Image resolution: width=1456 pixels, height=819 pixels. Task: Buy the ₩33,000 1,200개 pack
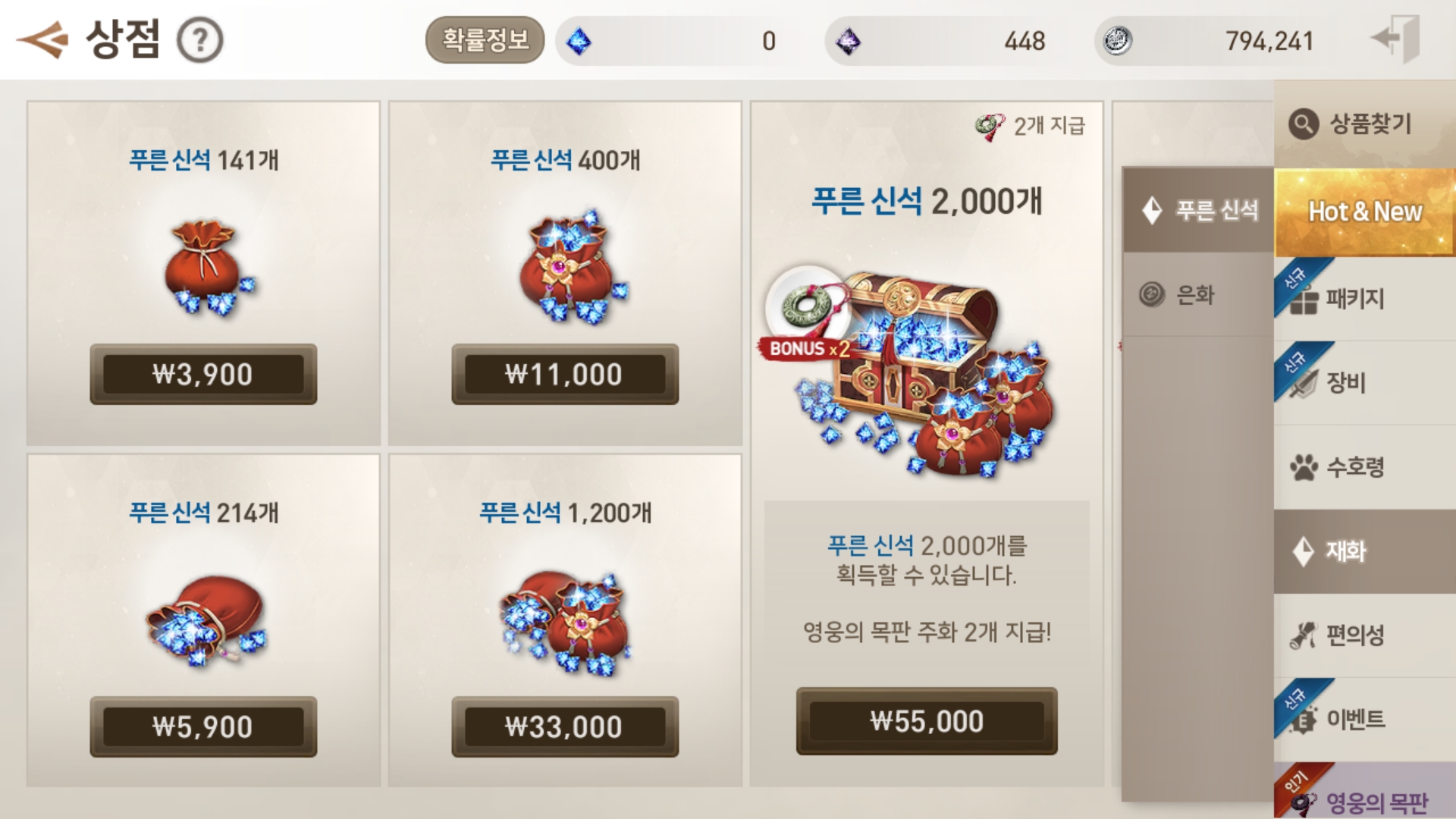click(565, 726)
